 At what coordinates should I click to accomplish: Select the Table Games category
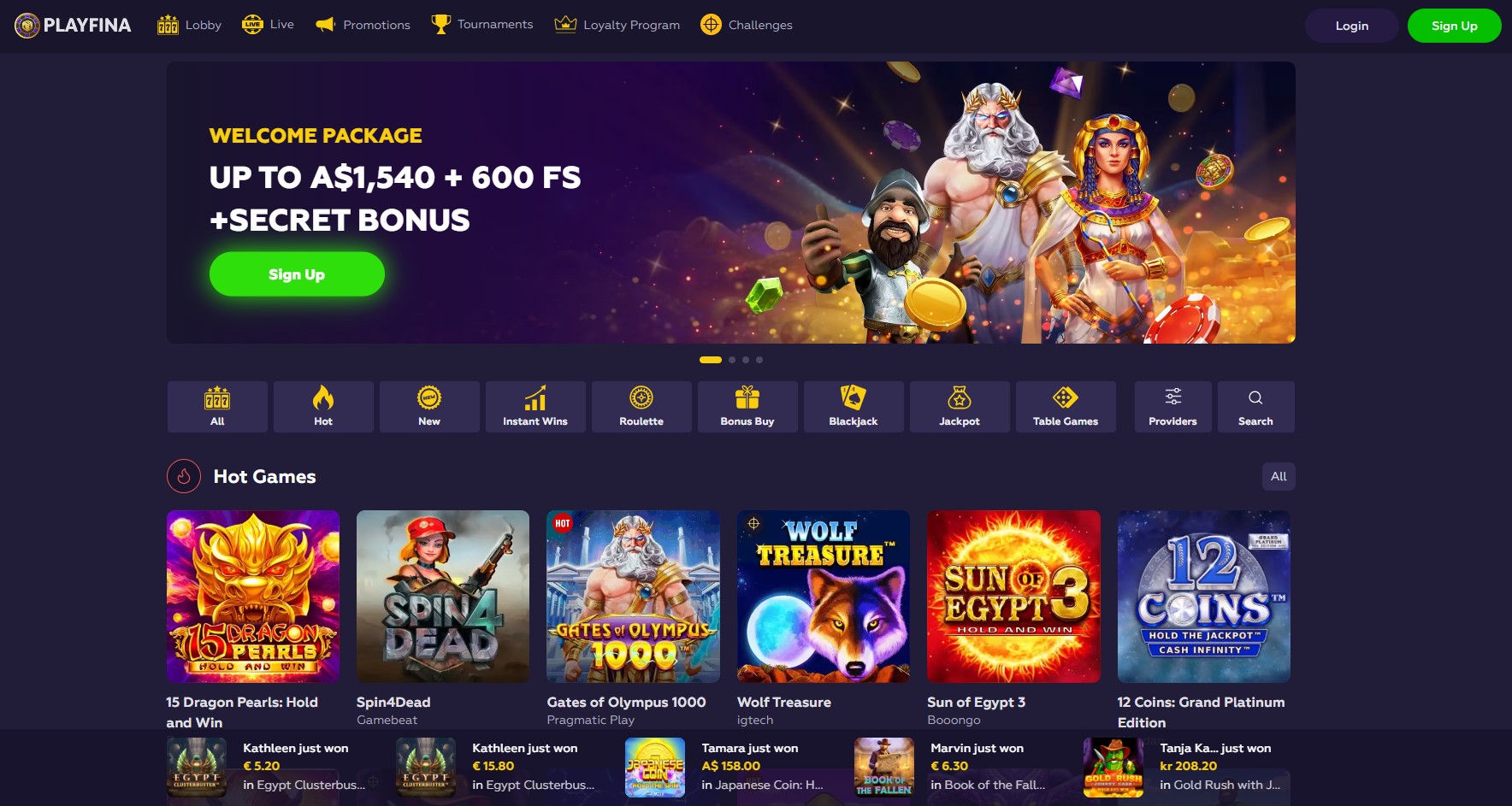point(1066,407)
